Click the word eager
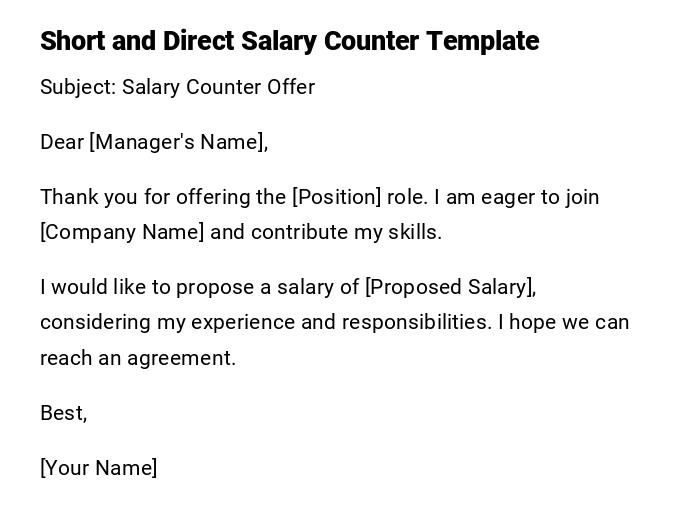This screenshot has width=700, height=530. 510,197
